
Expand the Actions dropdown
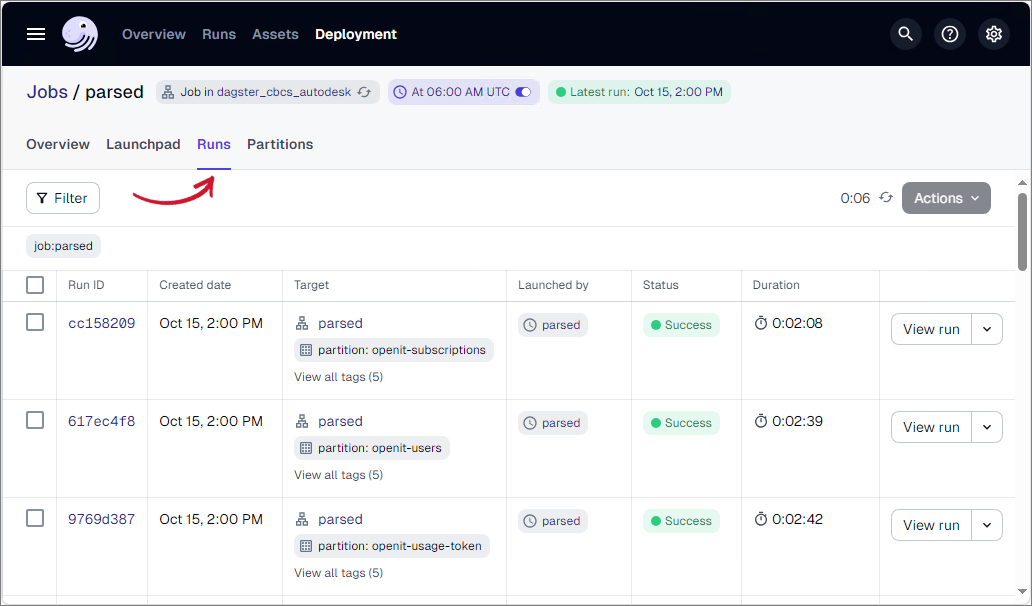coord(946,198)
